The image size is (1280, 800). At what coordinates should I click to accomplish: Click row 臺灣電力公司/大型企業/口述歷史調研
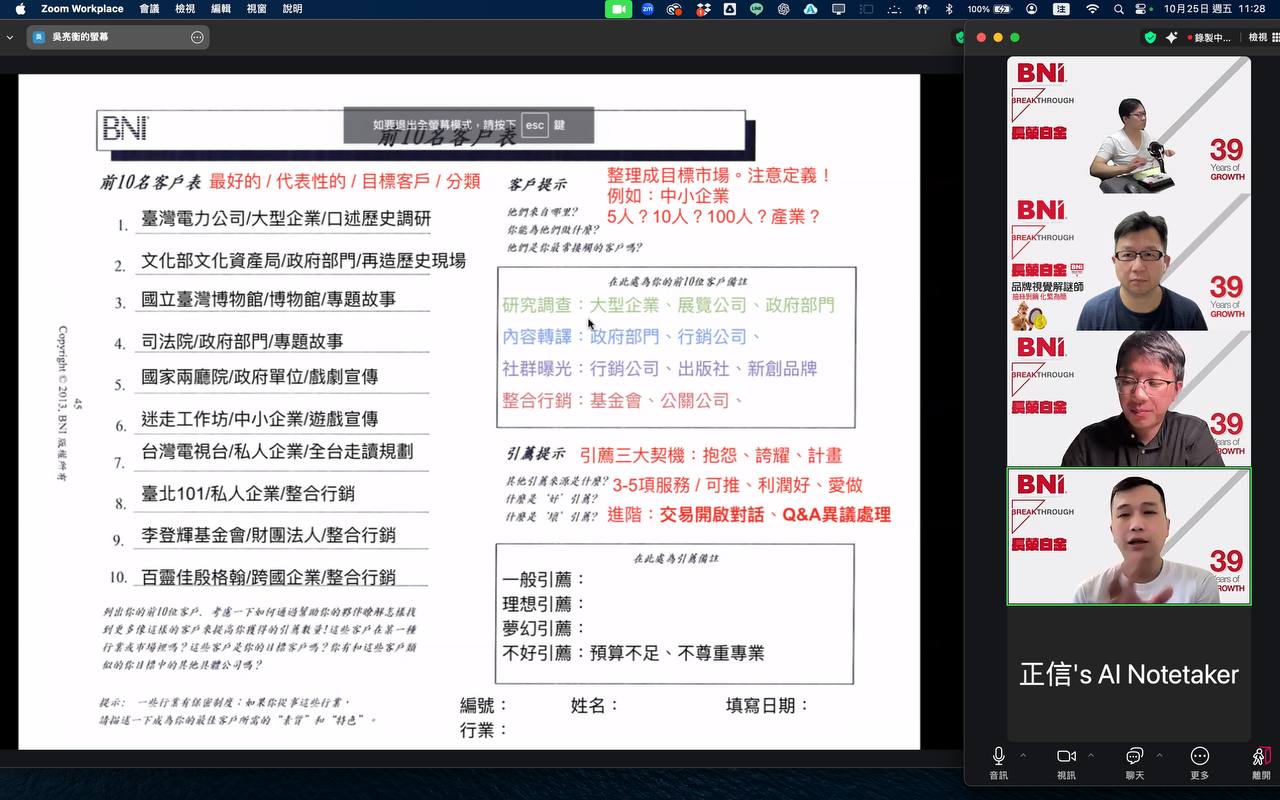pyautogui.click(x=286, y=219)
